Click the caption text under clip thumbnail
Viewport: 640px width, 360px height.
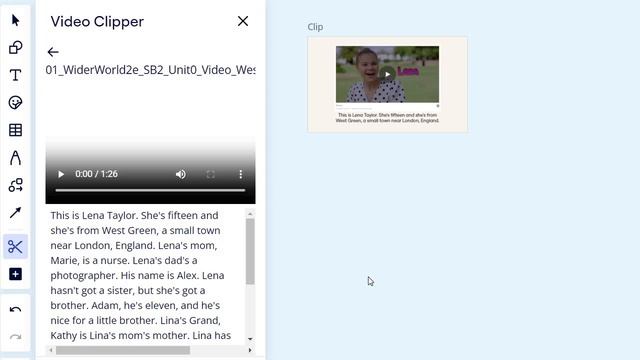[x=387, y=118]
